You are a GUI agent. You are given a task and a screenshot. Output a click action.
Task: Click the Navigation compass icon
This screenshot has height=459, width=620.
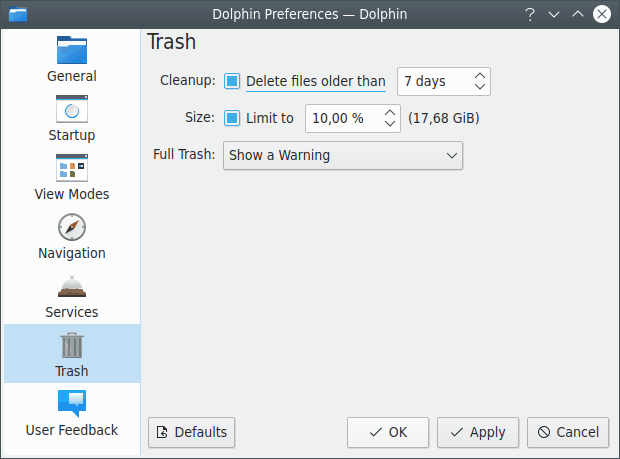(x=72, y=227)
